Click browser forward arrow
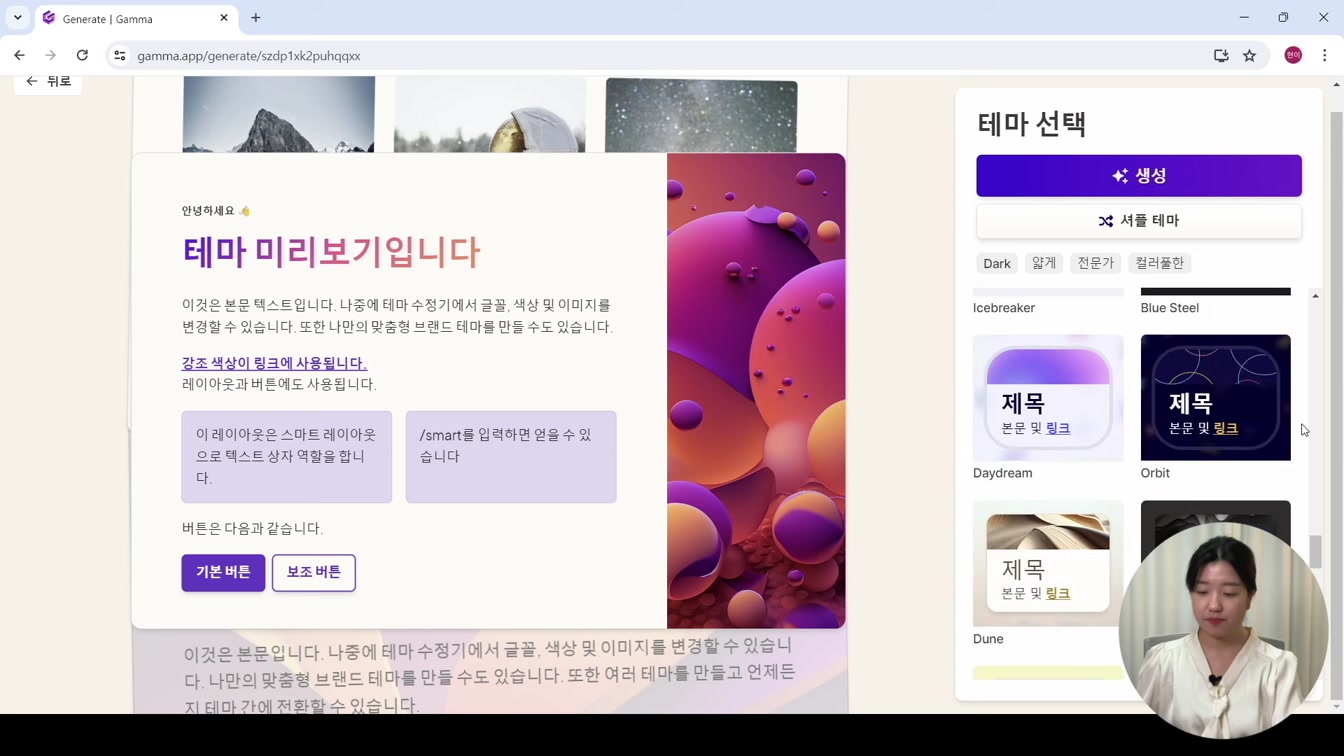 click(x=51, y=56)
